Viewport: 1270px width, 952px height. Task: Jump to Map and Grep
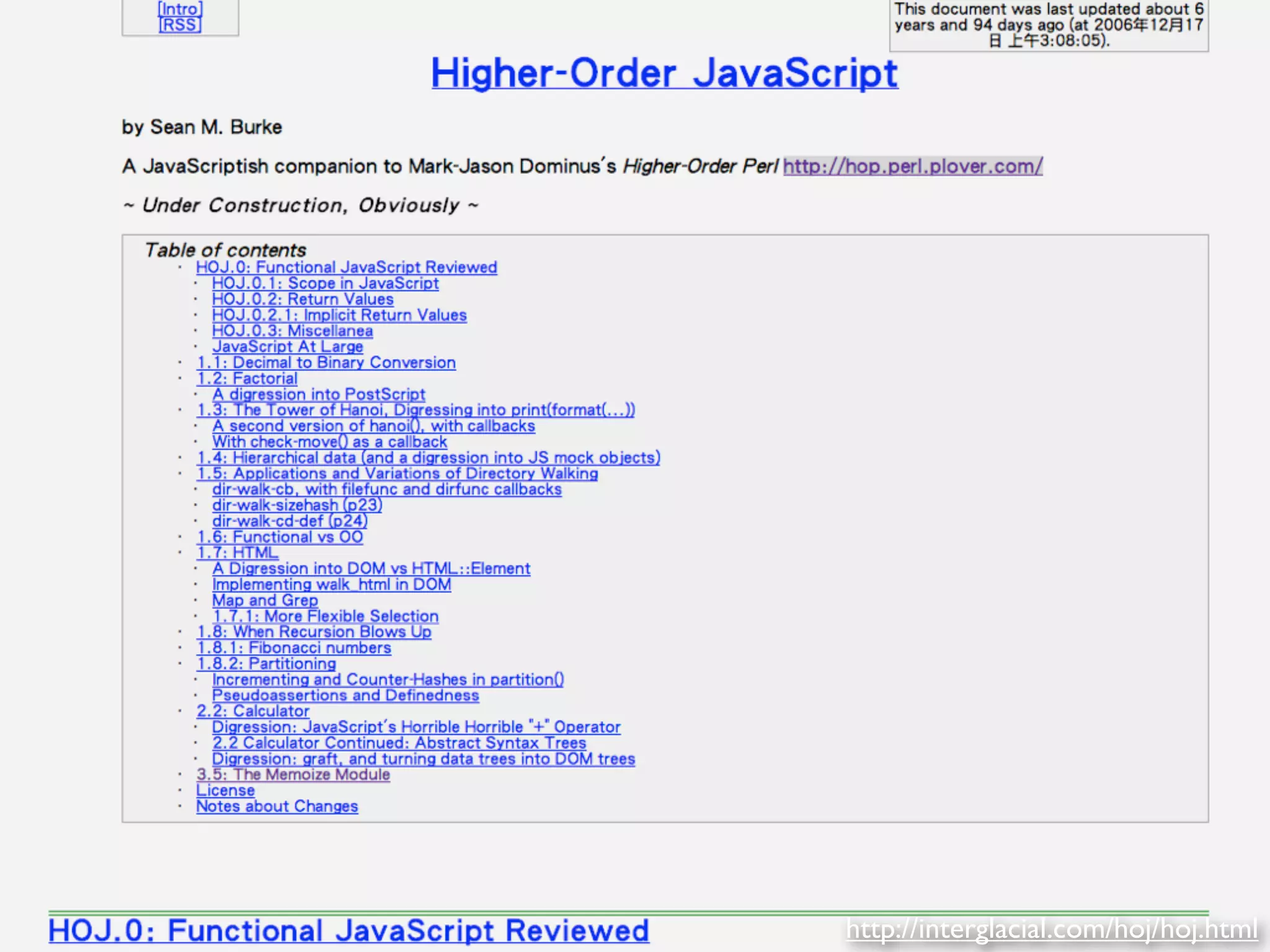pos(265,600)
